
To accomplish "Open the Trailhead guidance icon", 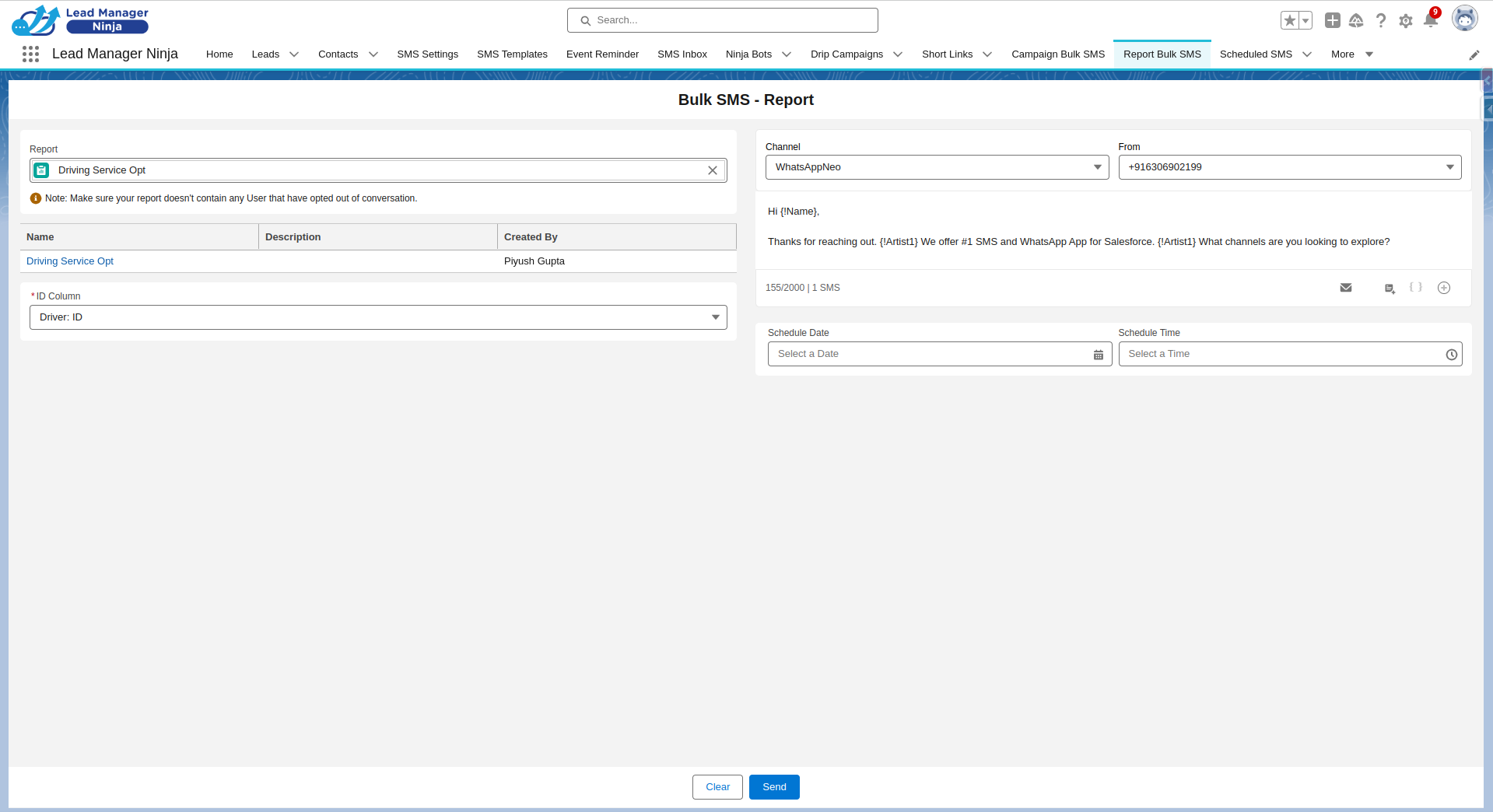I will pos(1356,20).
